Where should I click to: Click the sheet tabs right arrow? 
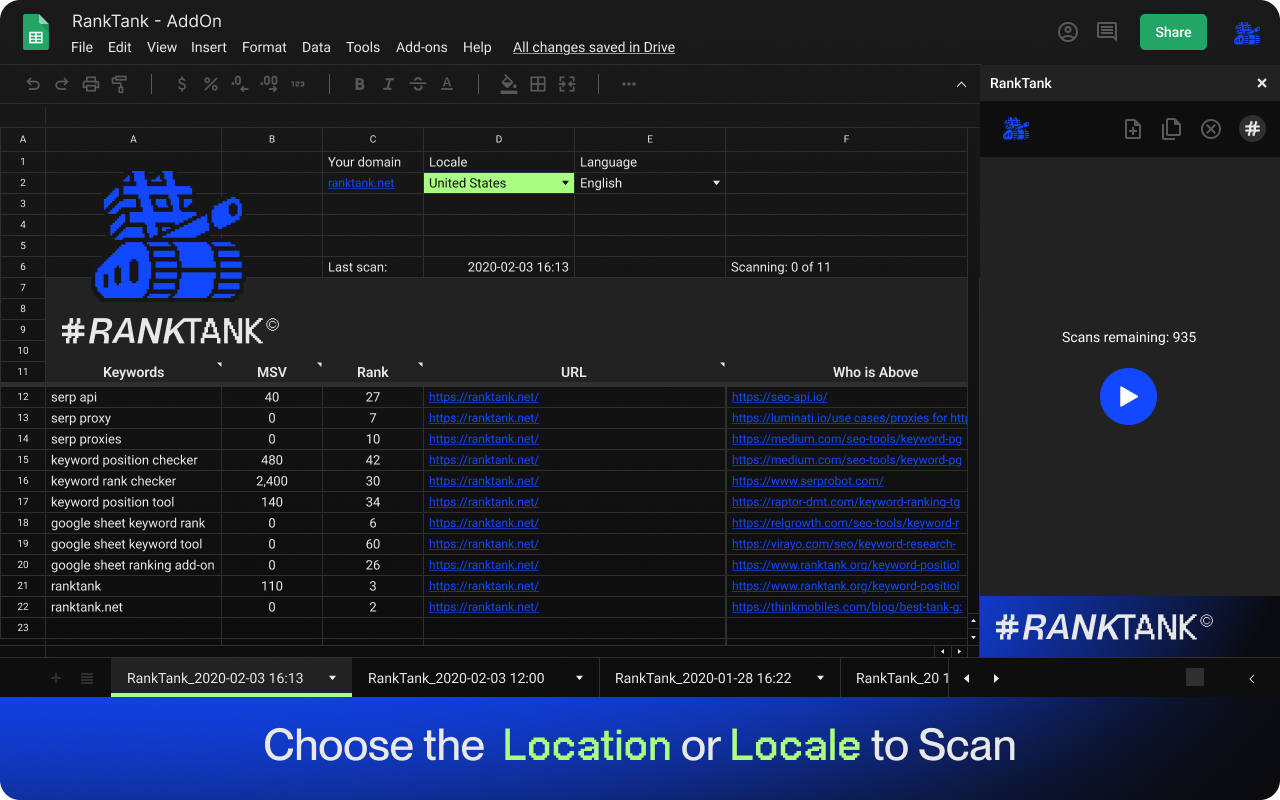pos(996,678)
